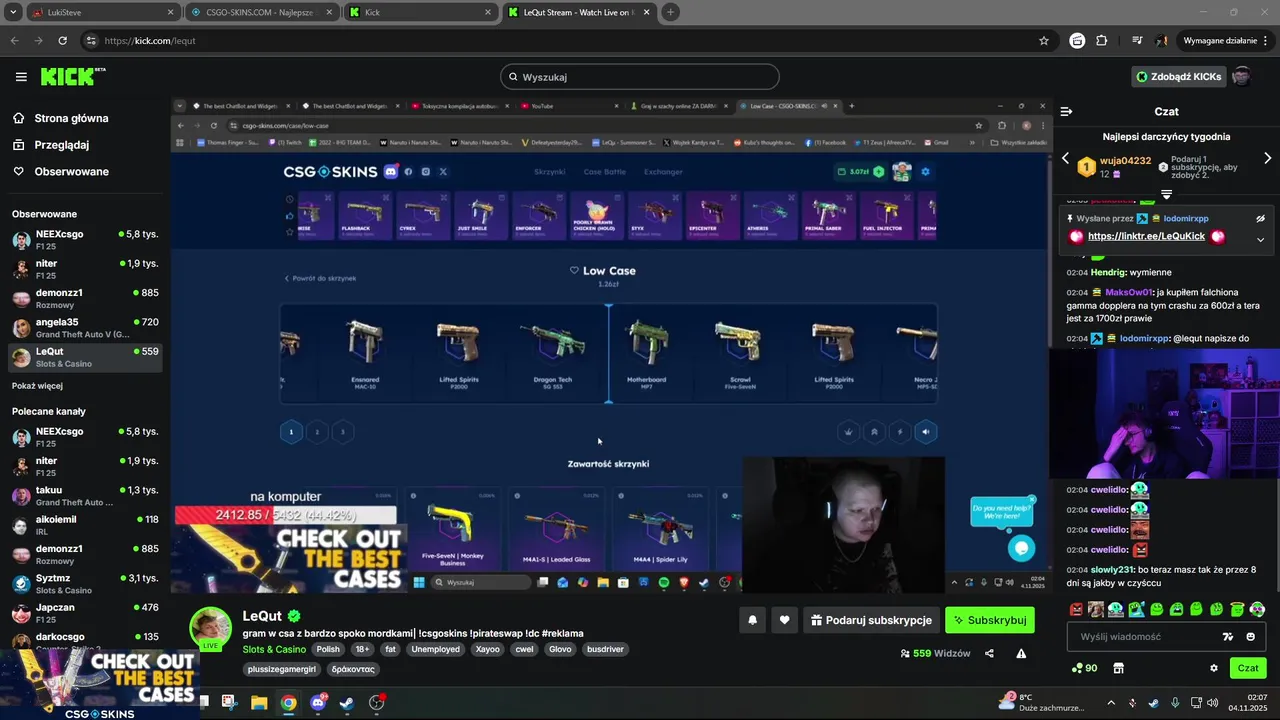Screen dimensions: 1280x720
Task: Open File Explorer from taskbar
Action: tap(259, 702)
